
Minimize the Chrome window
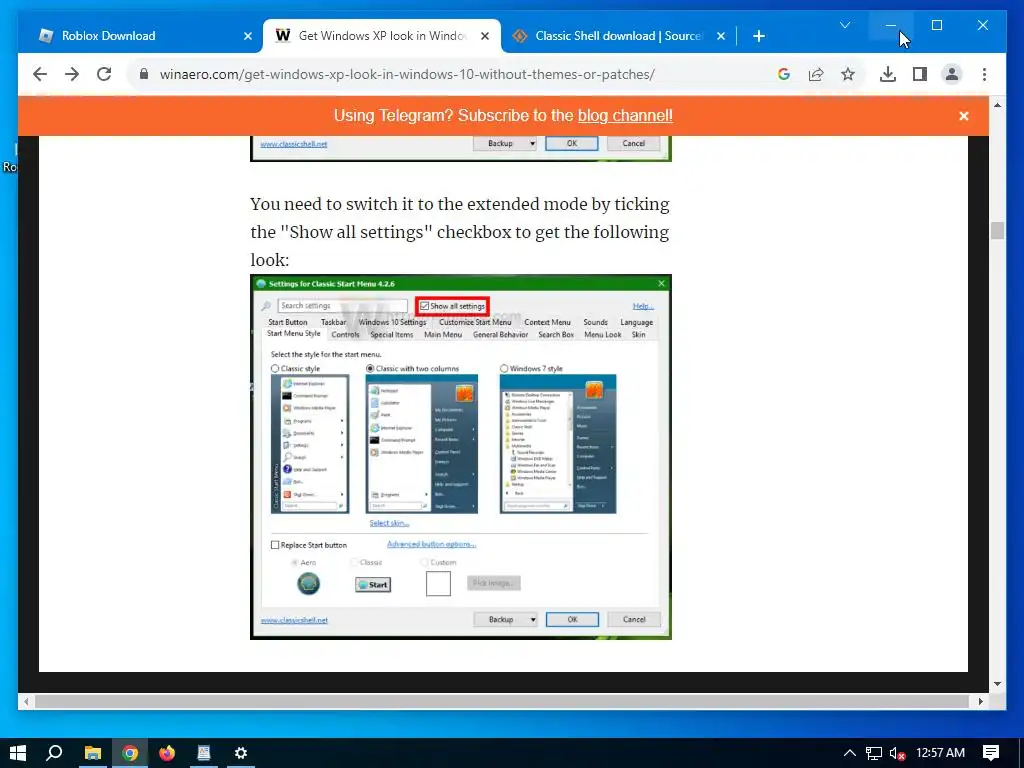coord(891,25)
